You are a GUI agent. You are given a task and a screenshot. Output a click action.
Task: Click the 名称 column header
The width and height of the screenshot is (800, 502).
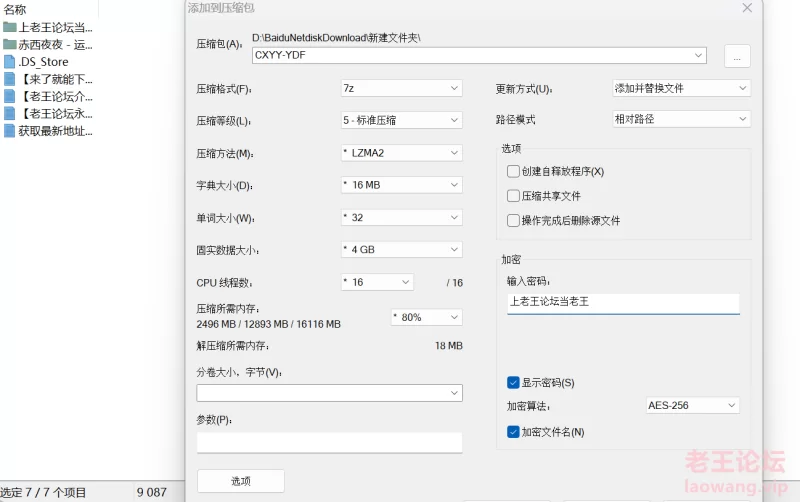(16, 9)
